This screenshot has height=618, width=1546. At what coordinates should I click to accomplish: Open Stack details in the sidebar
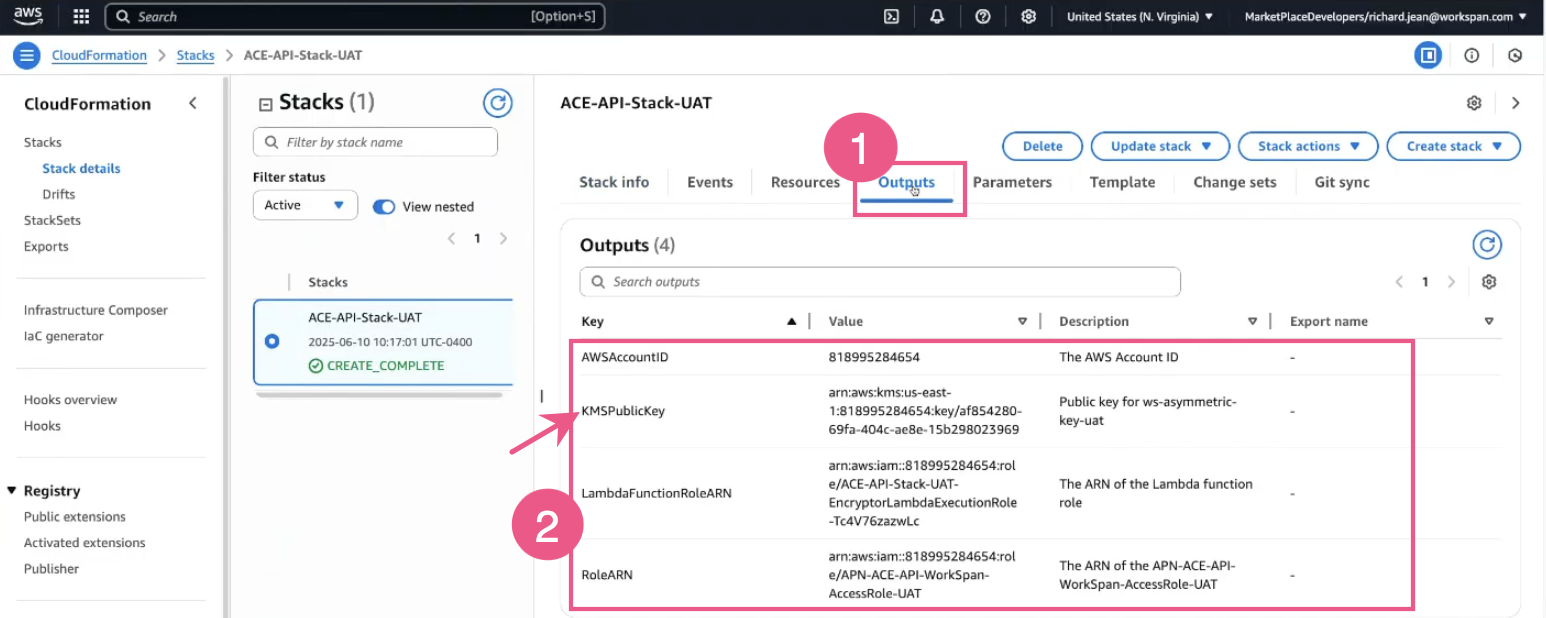(81, 168)
